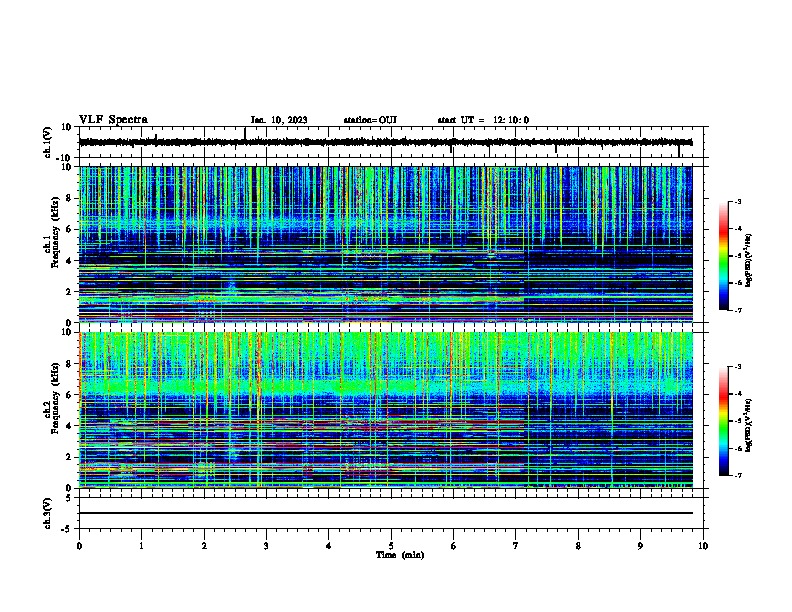Click the time axis tick label "7"
The width and height of the screenshot is (792, 612).
516,546
